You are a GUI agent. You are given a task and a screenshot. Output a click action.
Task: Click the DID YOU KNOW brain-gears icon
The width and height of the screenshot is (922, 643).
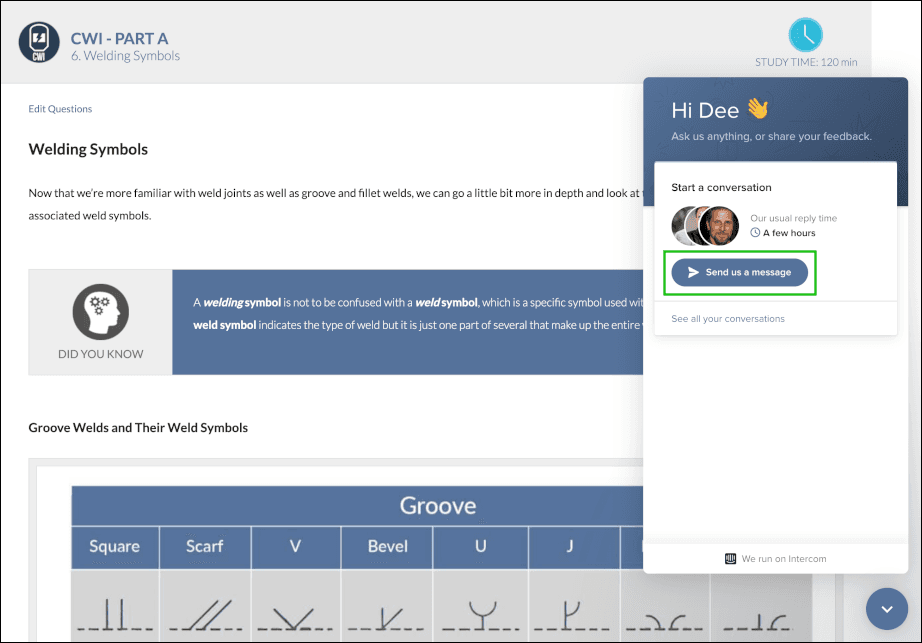101,309
